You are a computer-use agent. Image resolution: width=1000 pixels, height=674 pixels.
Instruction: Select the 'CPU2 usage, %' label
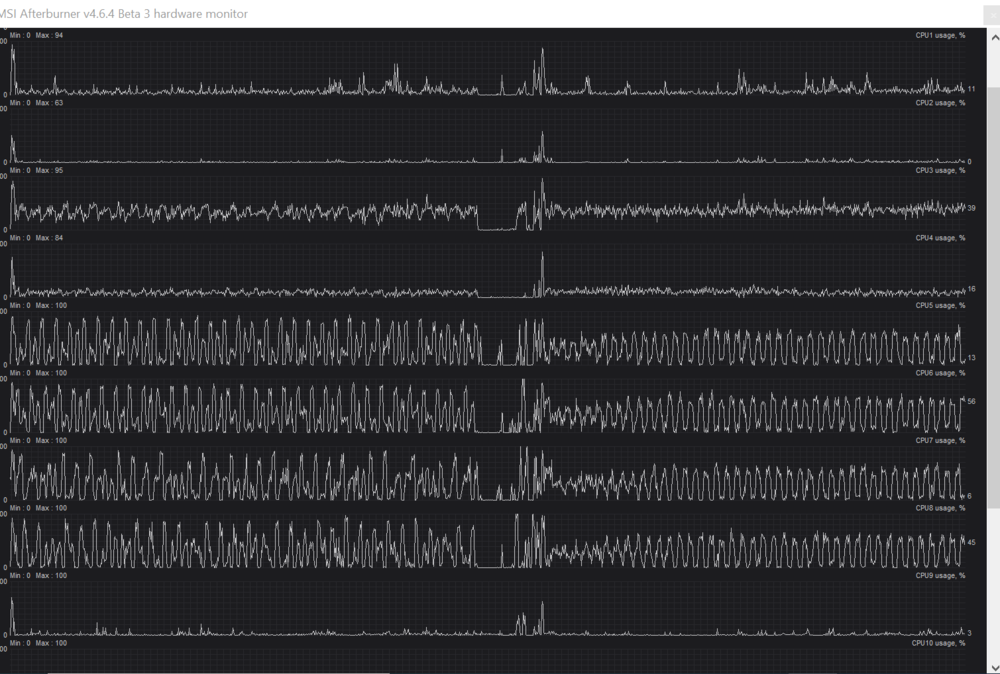940,103
